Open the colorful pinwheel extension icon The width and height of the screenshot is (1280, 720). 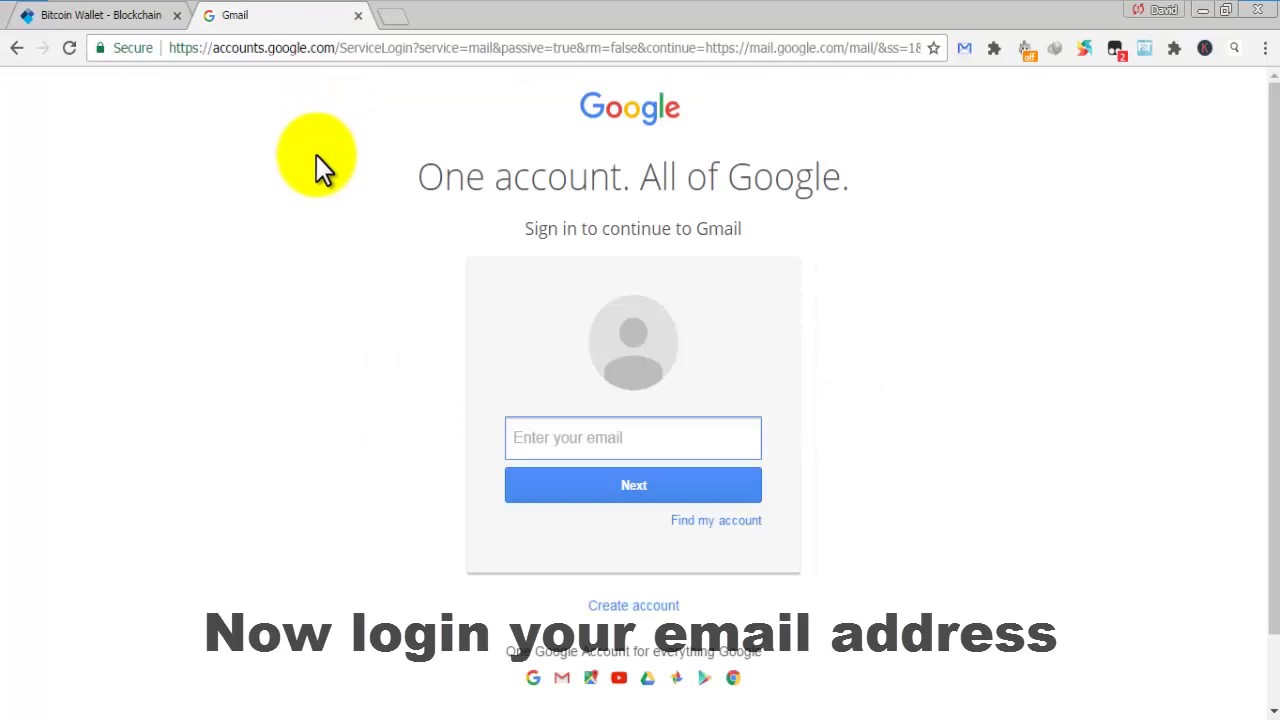pyautogui.click(x=1085, y=48)
